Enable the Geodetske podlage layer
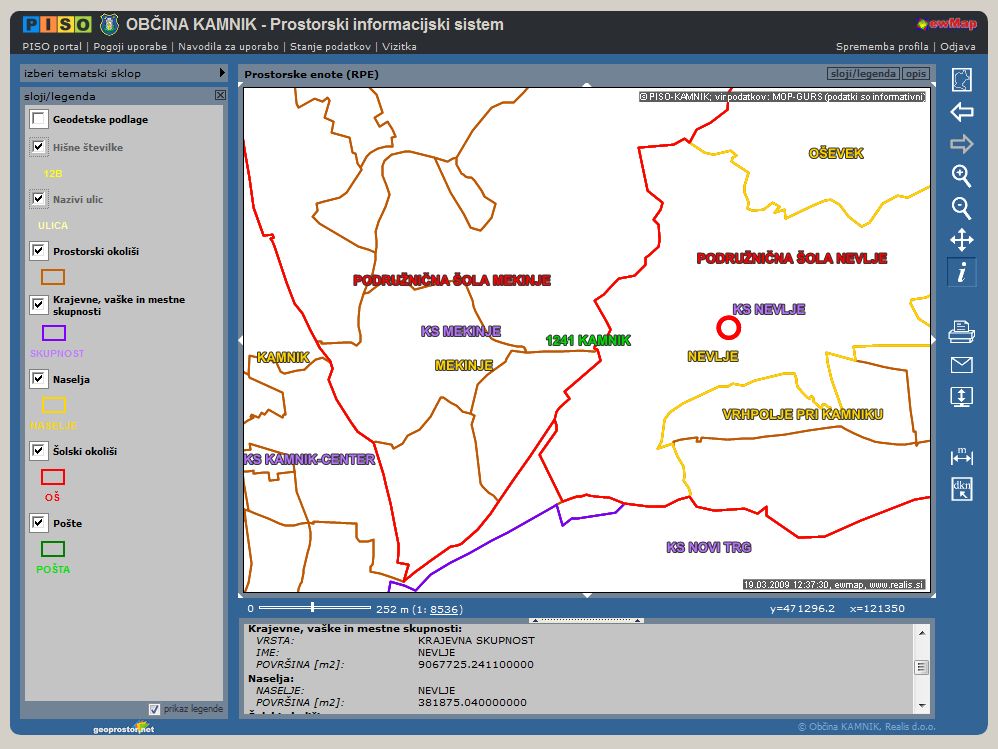This screenshot has height=749, width=998. point(38,119)
